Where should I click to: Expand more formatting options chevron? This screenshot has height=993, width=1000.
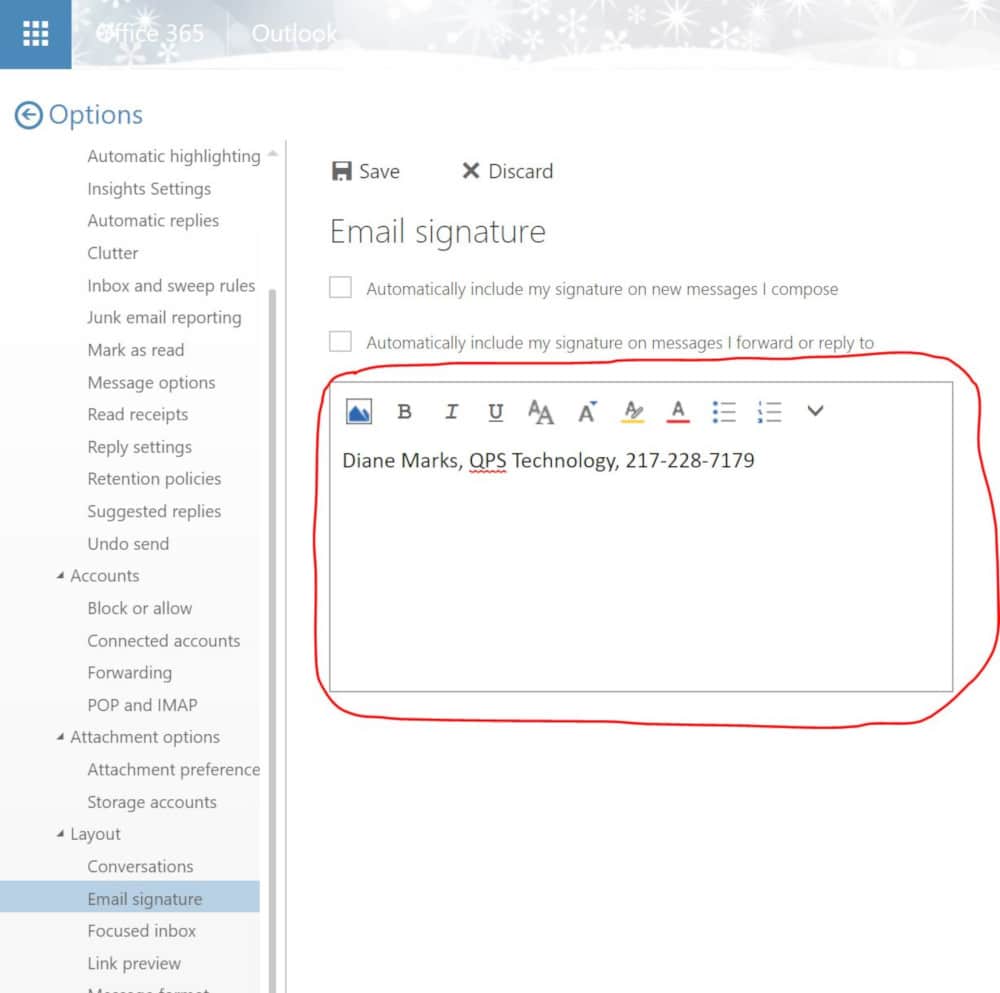click(815, 410)
